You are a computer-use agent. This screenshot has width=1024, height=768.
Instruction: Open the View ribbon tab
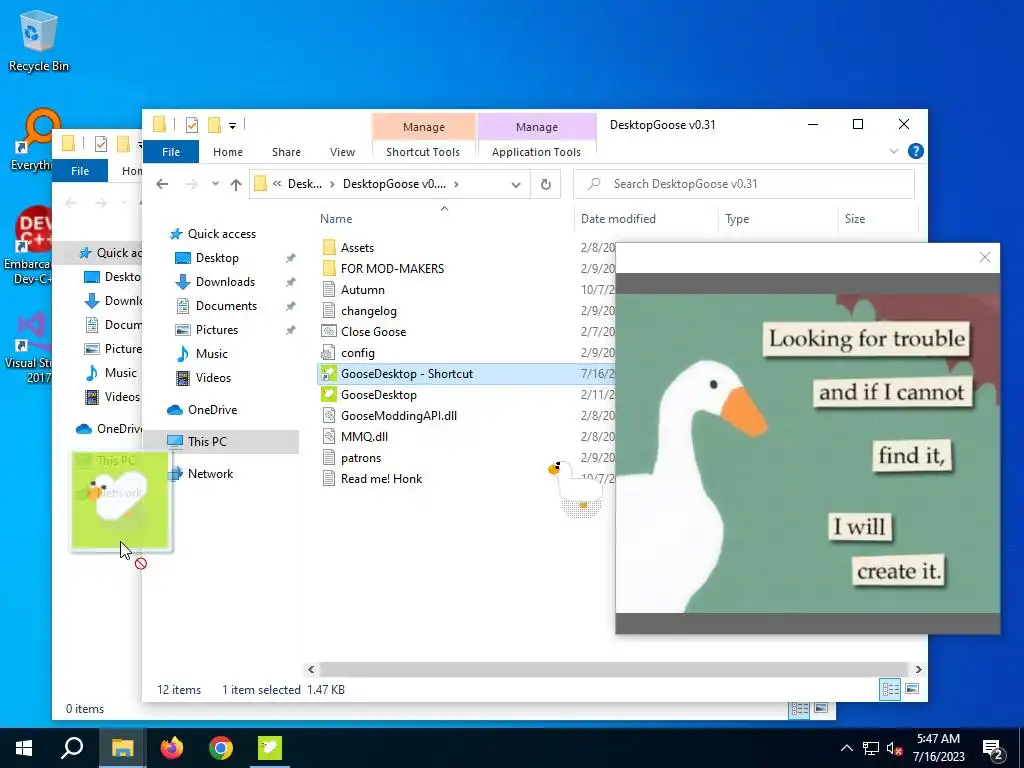point(342,152)
